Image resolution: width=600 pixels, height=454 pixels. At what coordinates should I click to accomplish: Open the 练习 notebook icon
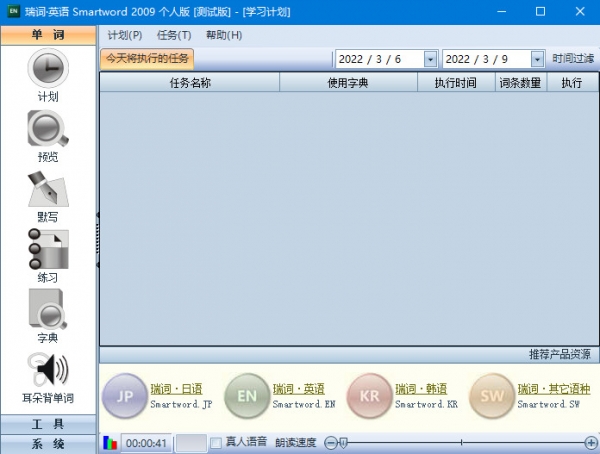[x=48, y=249]
